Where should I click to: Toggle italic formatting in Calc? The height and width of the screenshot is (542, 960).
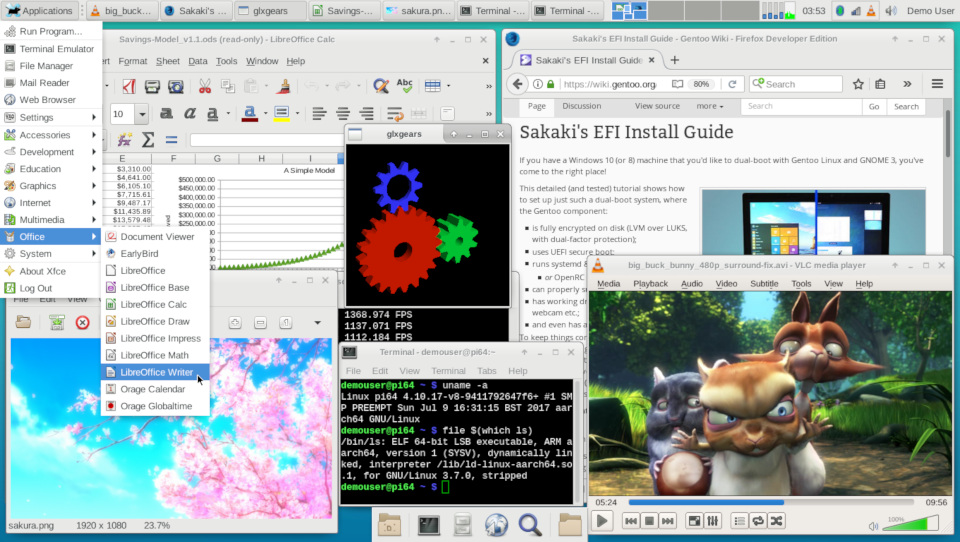(x=190, y=113)
